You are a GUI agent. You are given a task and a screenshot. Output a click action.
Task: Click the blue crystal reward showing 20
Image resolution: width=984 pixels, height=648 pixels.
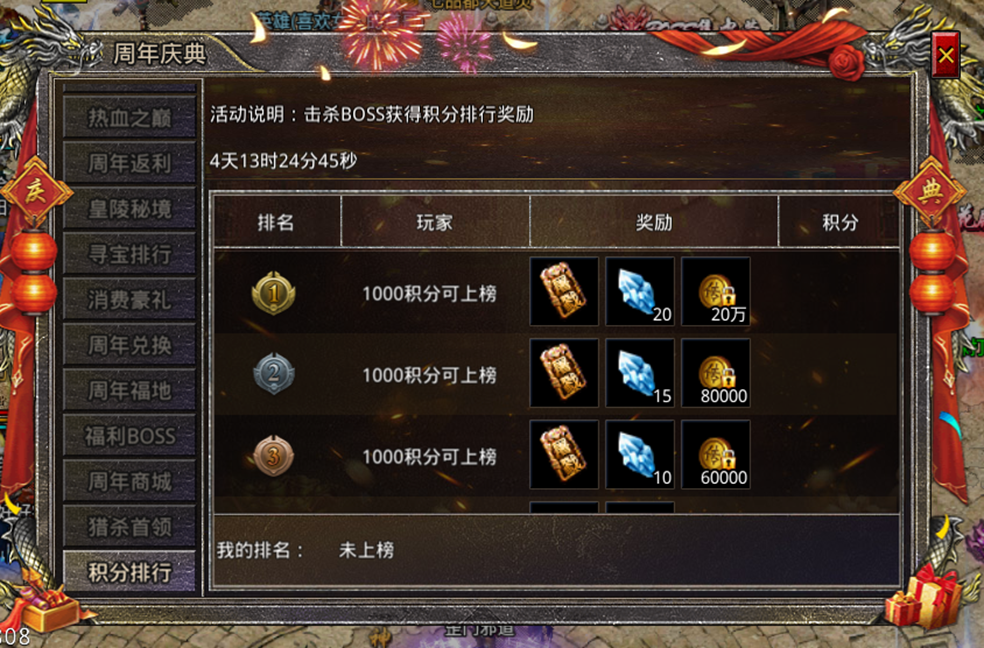pos(639,292)
